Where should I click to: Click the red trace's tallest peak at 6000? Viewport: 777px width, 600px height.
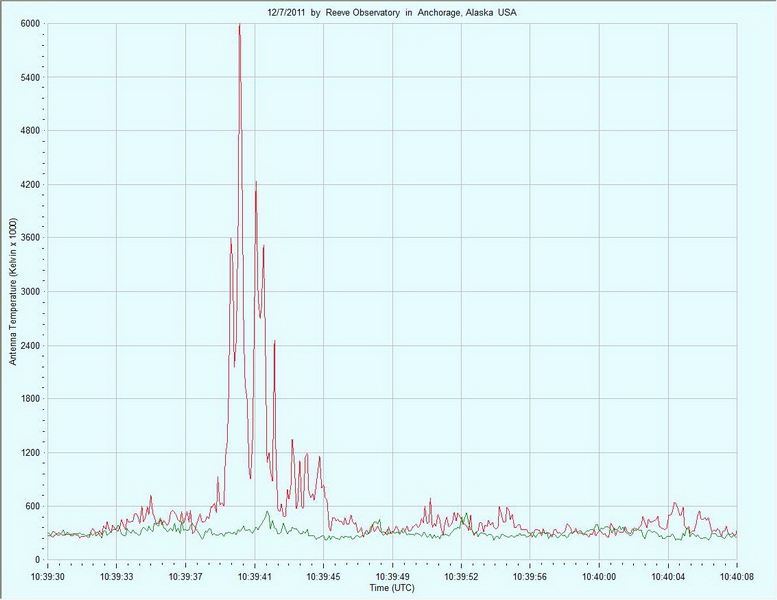point(240,25)
